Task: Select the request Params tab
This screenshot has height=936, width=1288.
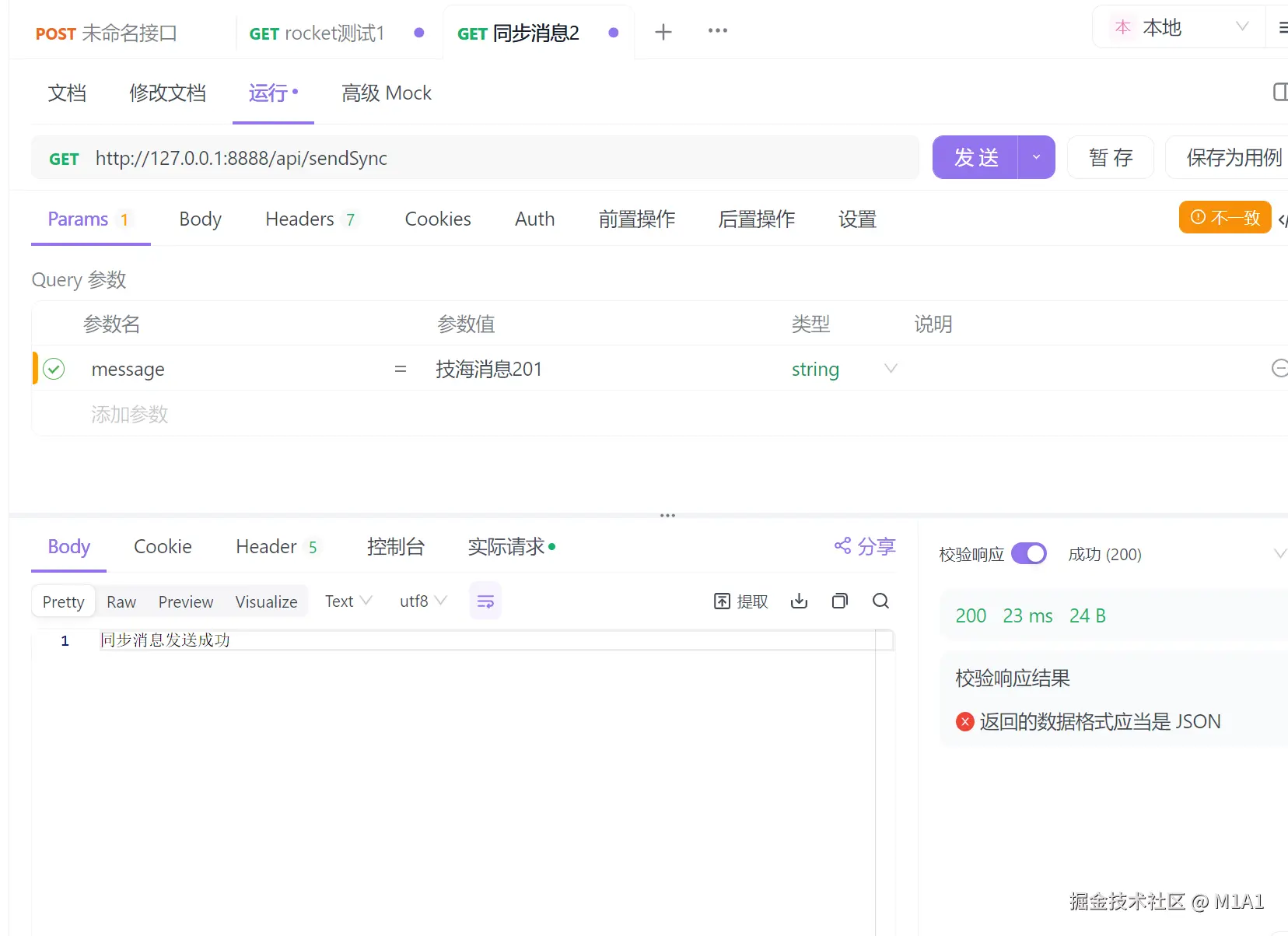Action: pyautogui.click(x=90, y=219)
